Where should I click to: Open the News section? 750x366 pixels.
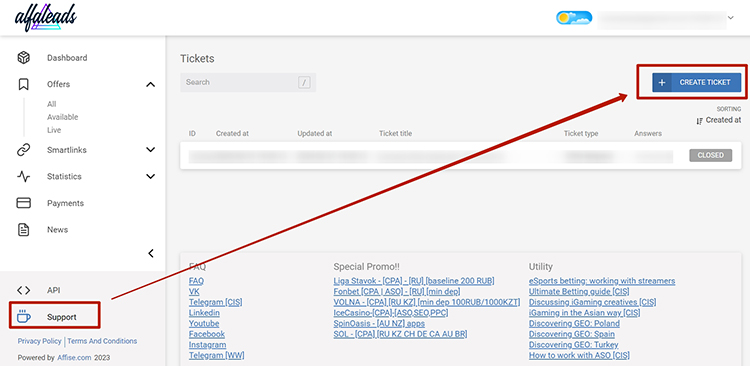(x=57, y=230)
